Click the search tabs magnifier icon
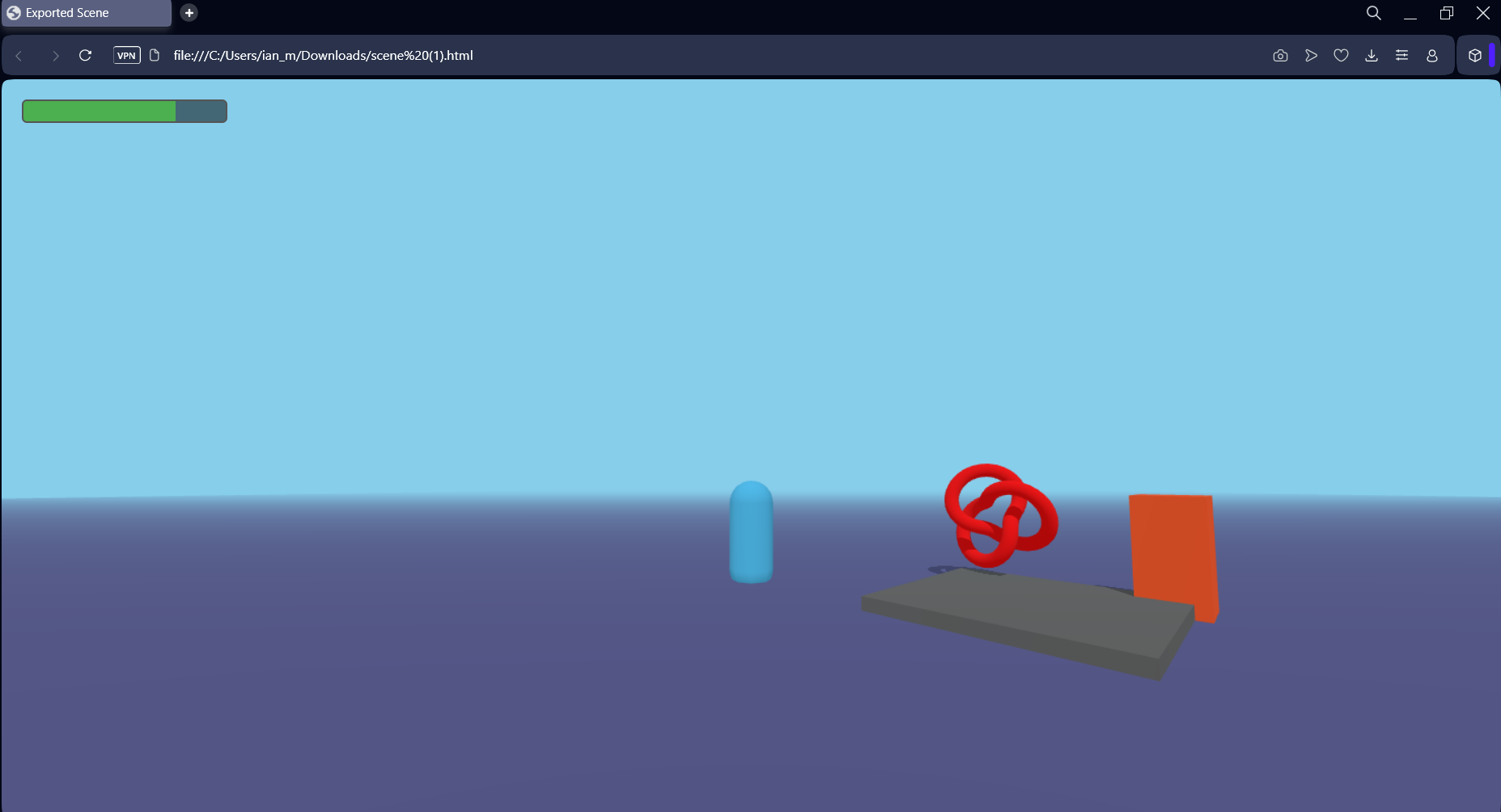 coord(1373,13)
